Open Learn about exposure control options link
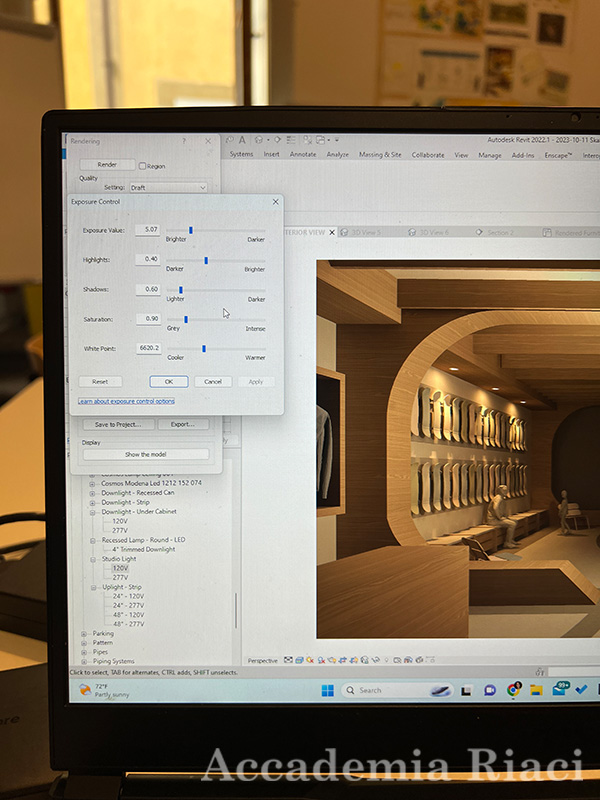 (x=126, y=402)
